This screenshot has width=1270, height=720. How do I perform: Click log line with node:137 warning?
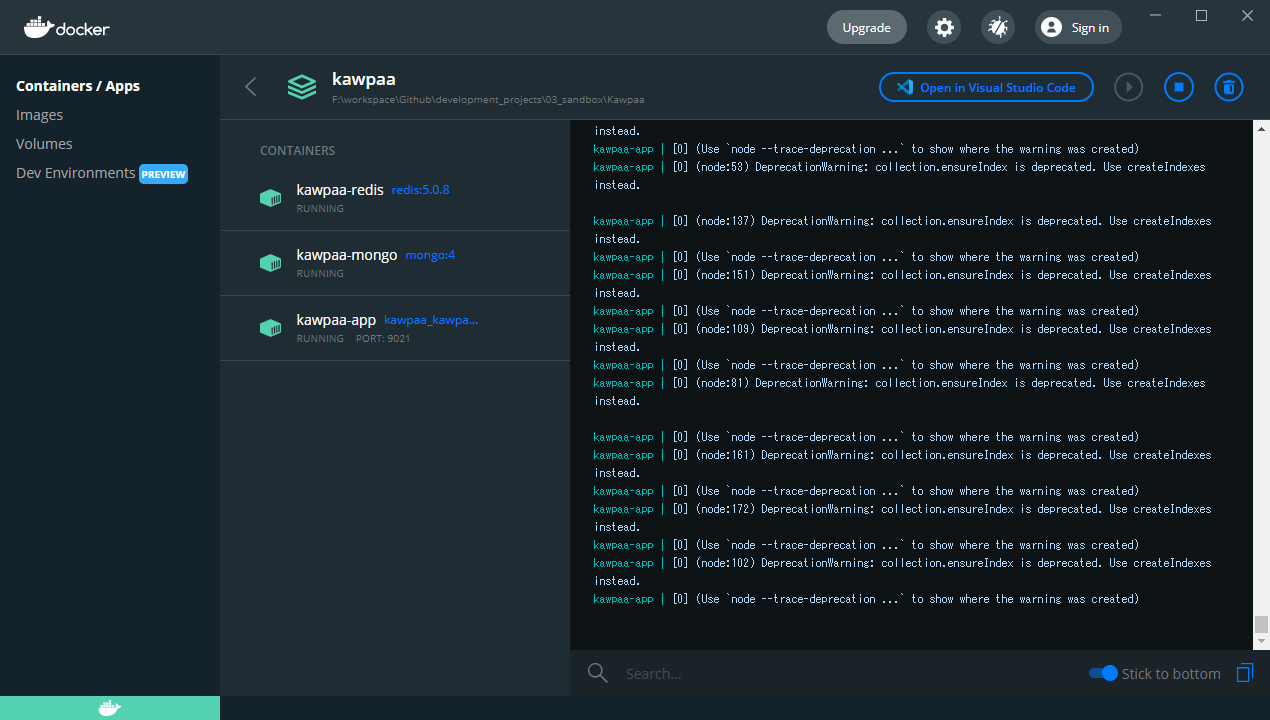coord(902,230)
